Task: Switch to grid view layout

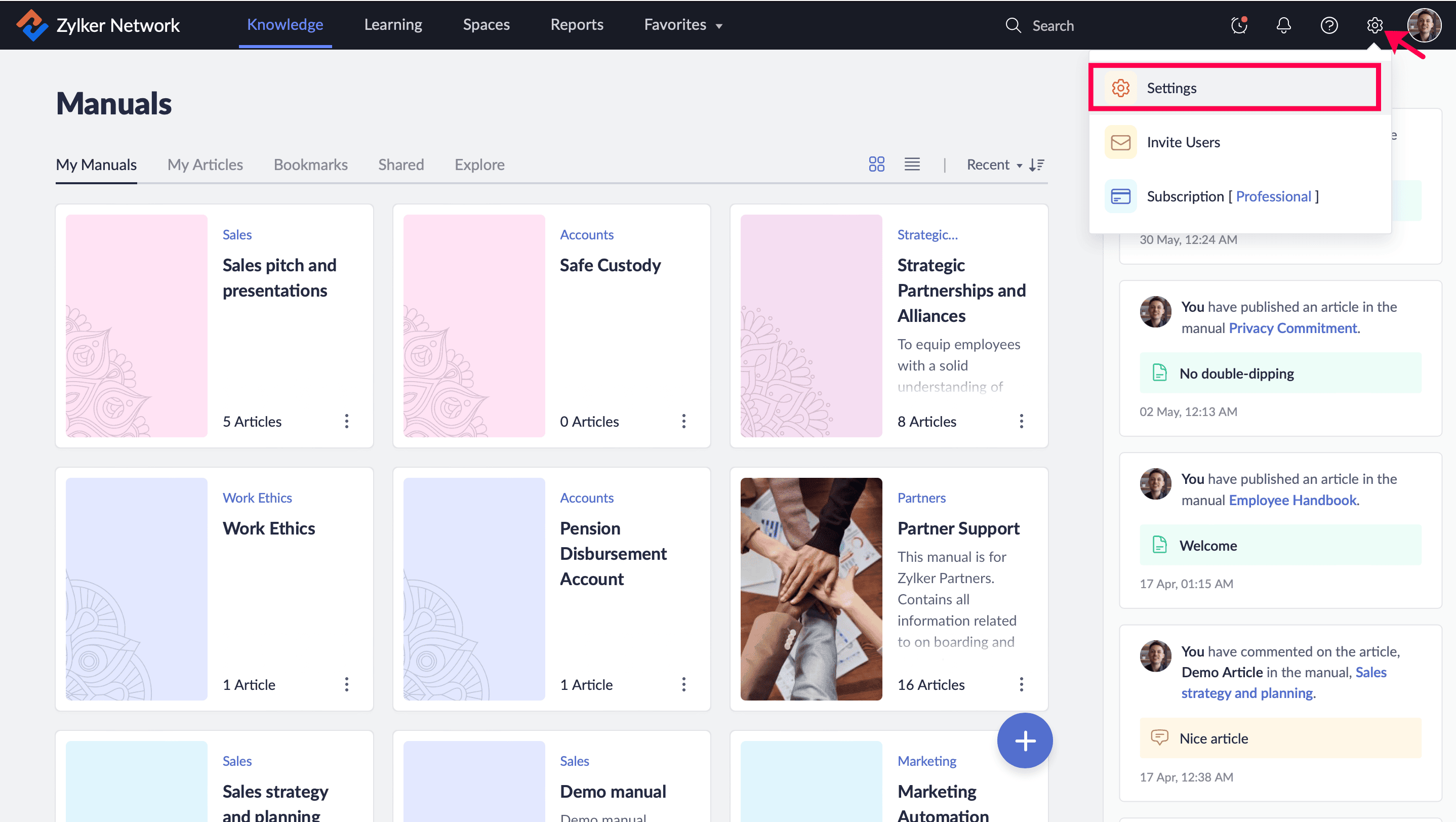Action: [x=876, y=165]
